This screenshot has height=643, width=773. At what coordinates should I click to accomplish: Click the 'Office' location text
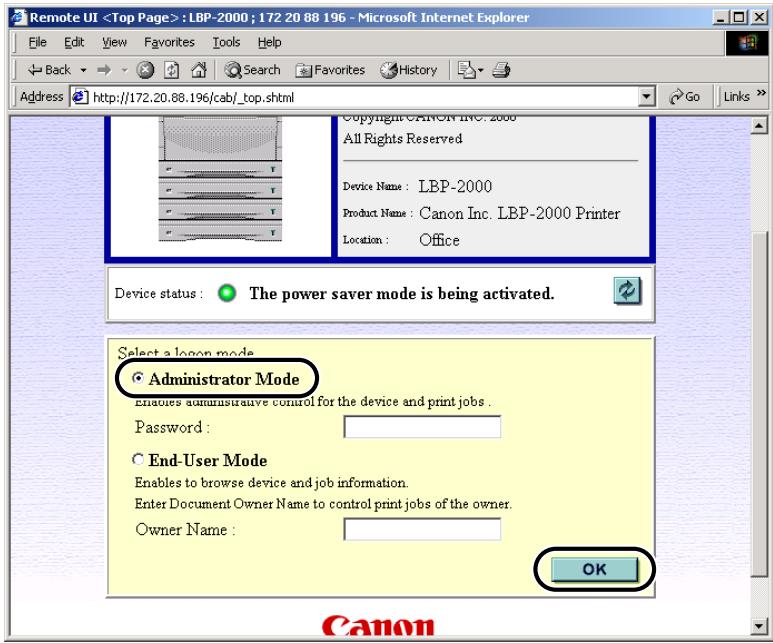tap(439, 240)
